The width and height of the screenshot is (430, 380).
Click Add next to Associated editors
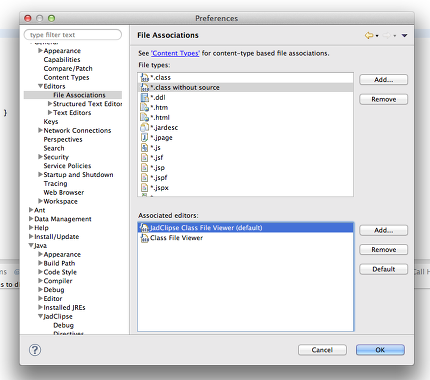click(x=383, y=230)
